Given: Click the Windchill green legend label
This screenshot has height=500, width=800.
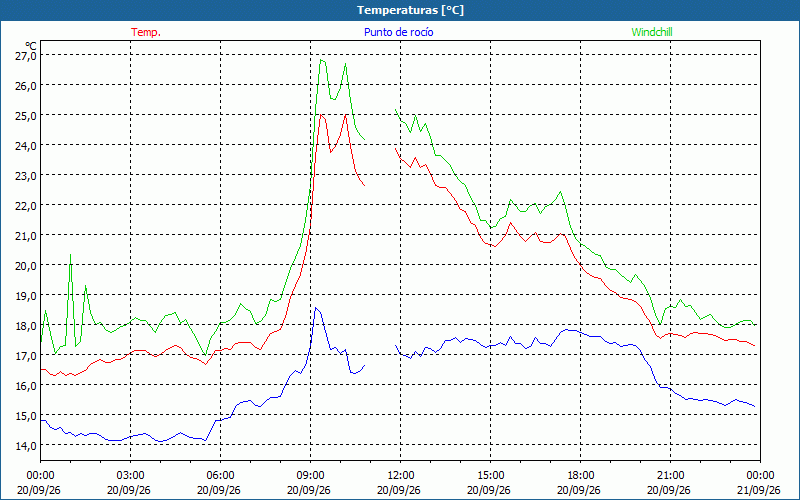Looking at the screenshot, I should [652, 32].
